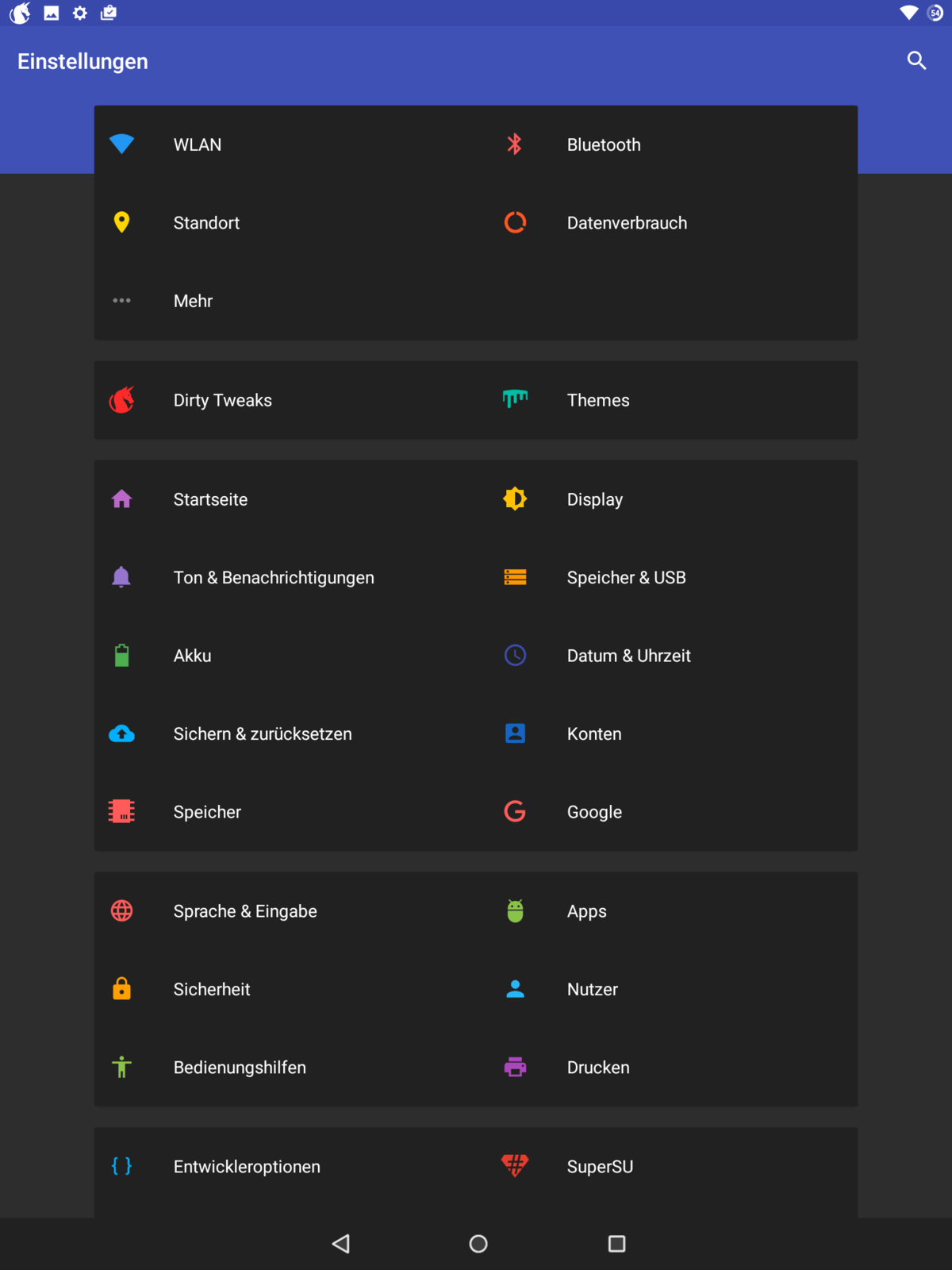Open Datenverbrauch settings
Viewport: 952px width, 1270px height.
(x=627, y=223)
